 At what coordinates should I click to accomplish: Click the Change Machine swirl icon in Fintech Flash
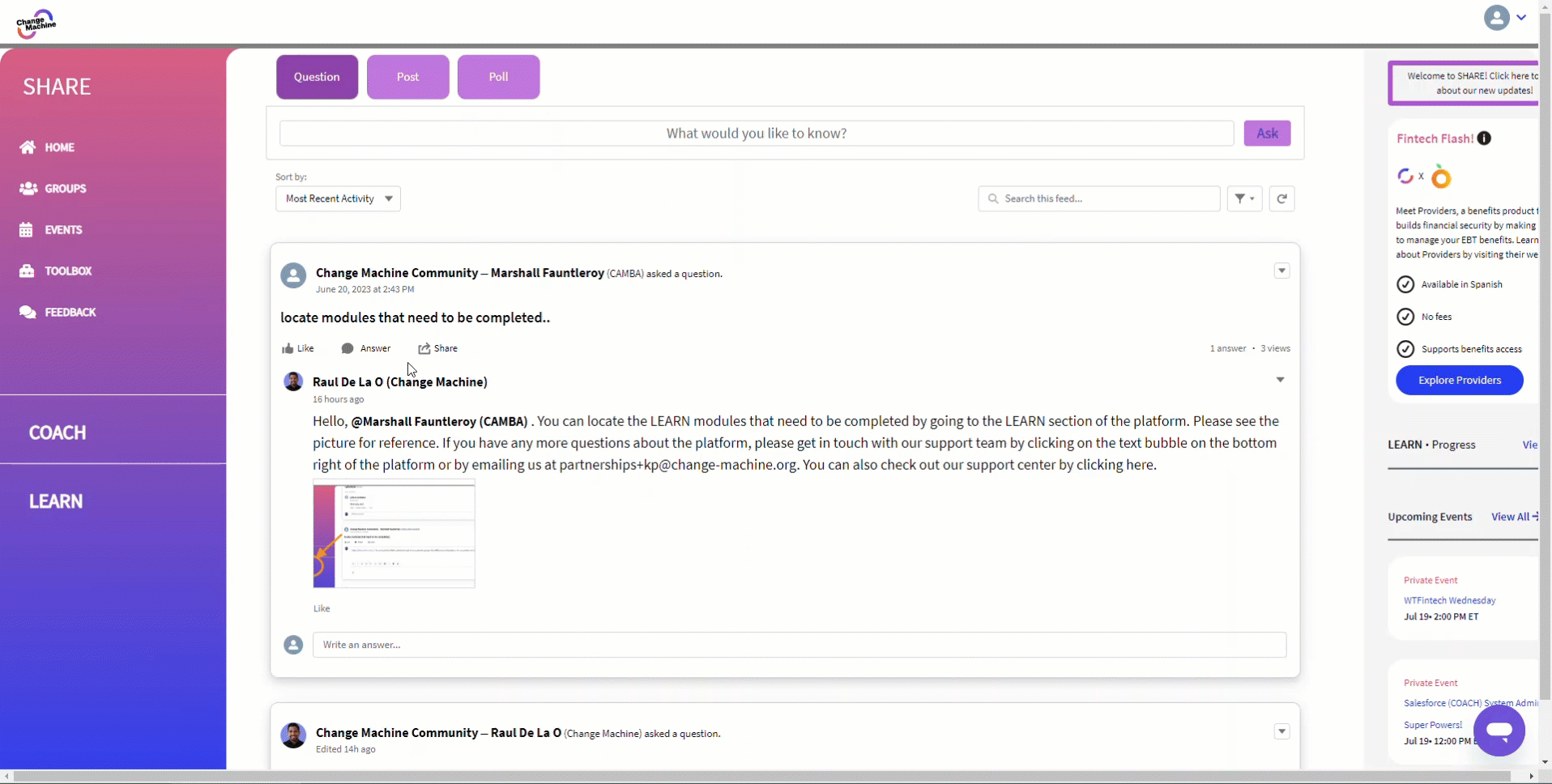[1405, 176]
